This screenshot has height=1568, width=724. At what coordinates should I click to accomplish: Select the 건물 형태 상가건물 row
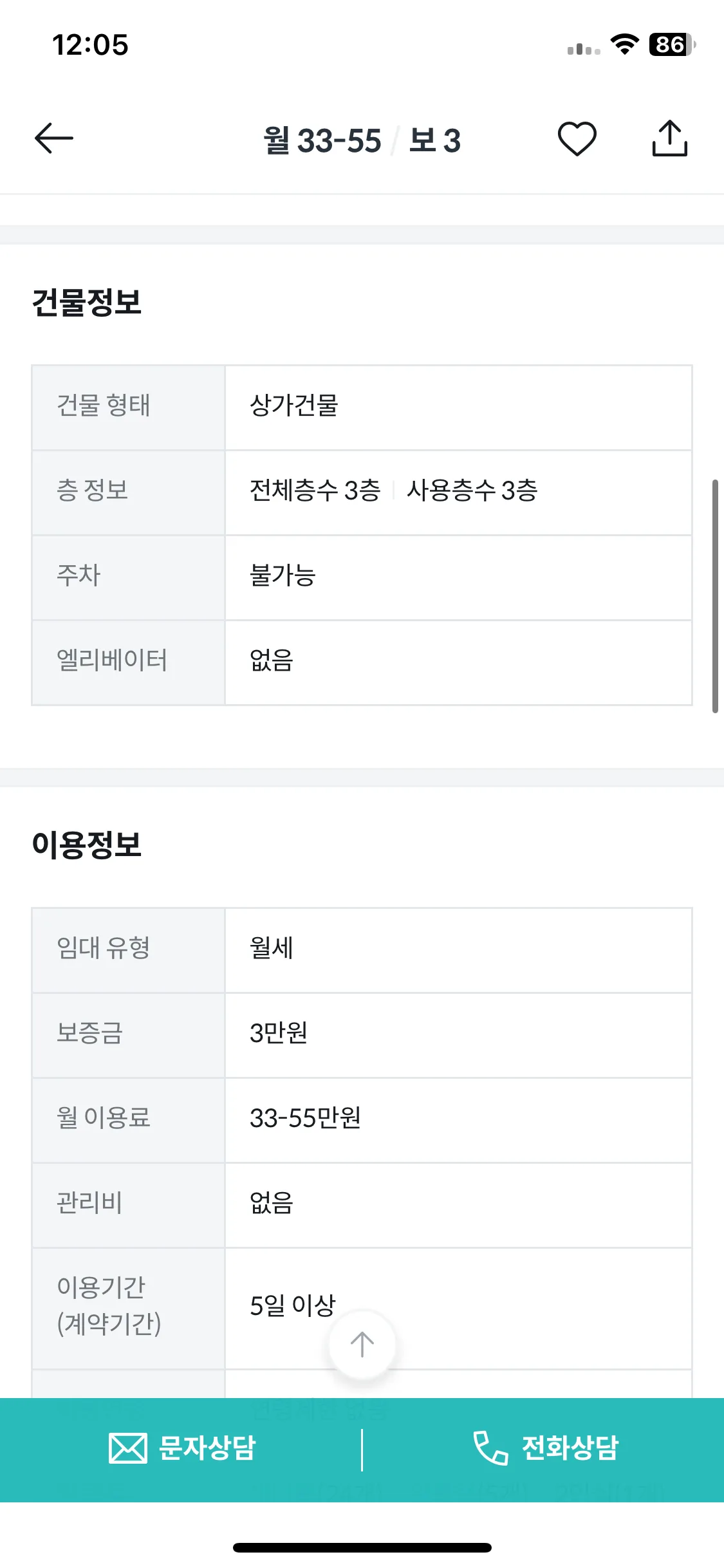tap(362, 407)
